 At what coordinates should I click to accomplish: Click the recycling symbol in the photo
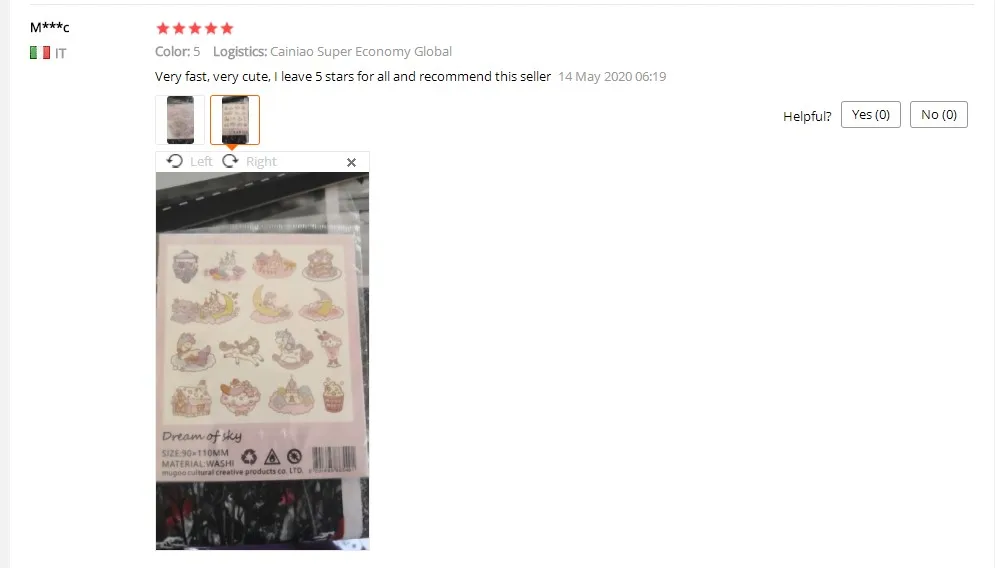249,456
